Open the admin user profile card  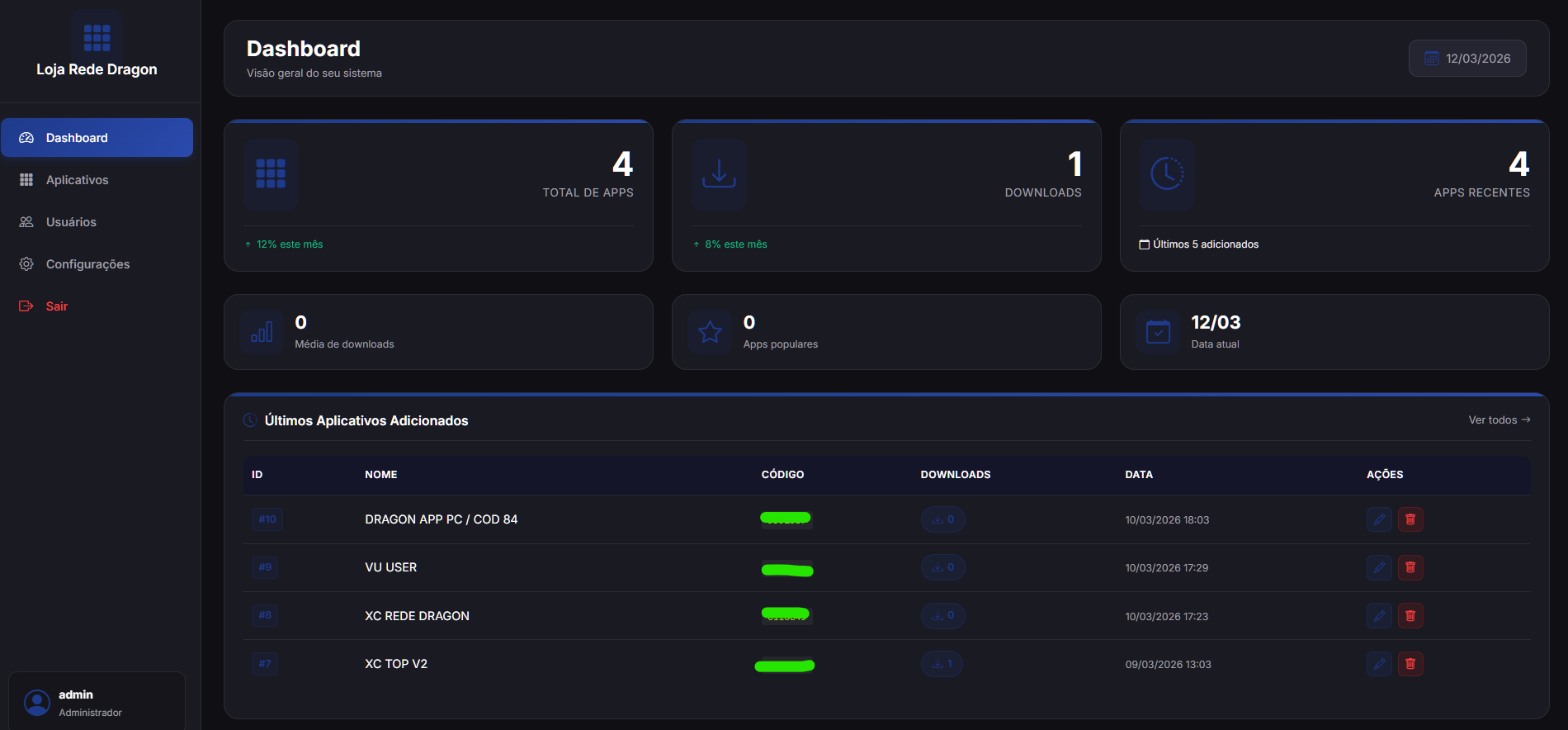[97, 702]
